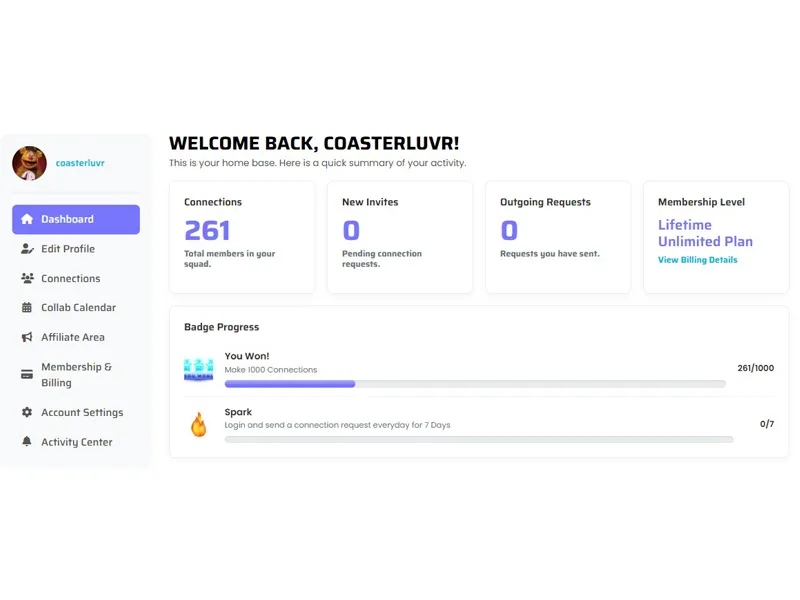Open Account Settings from the sidebar
This screenshot has width=800, height=600.
click(82, 412)
